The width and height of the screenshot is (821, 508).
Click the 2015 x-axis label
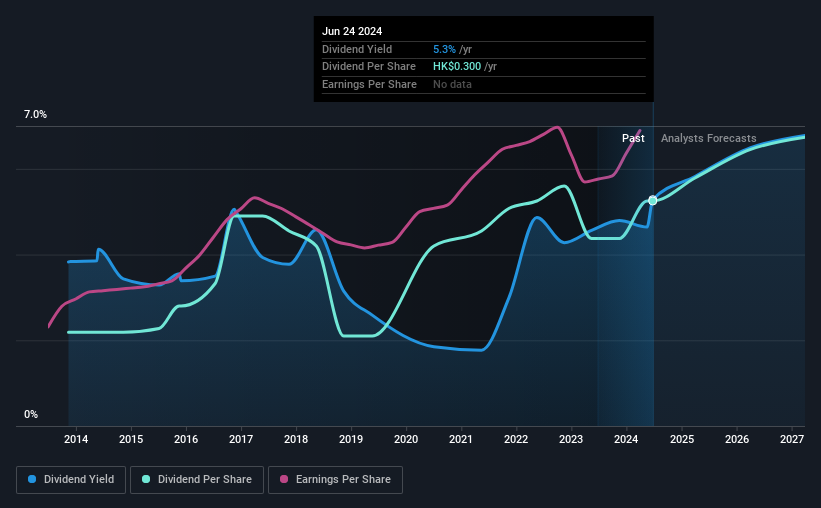pyautogui.click(x=131, y=439)
